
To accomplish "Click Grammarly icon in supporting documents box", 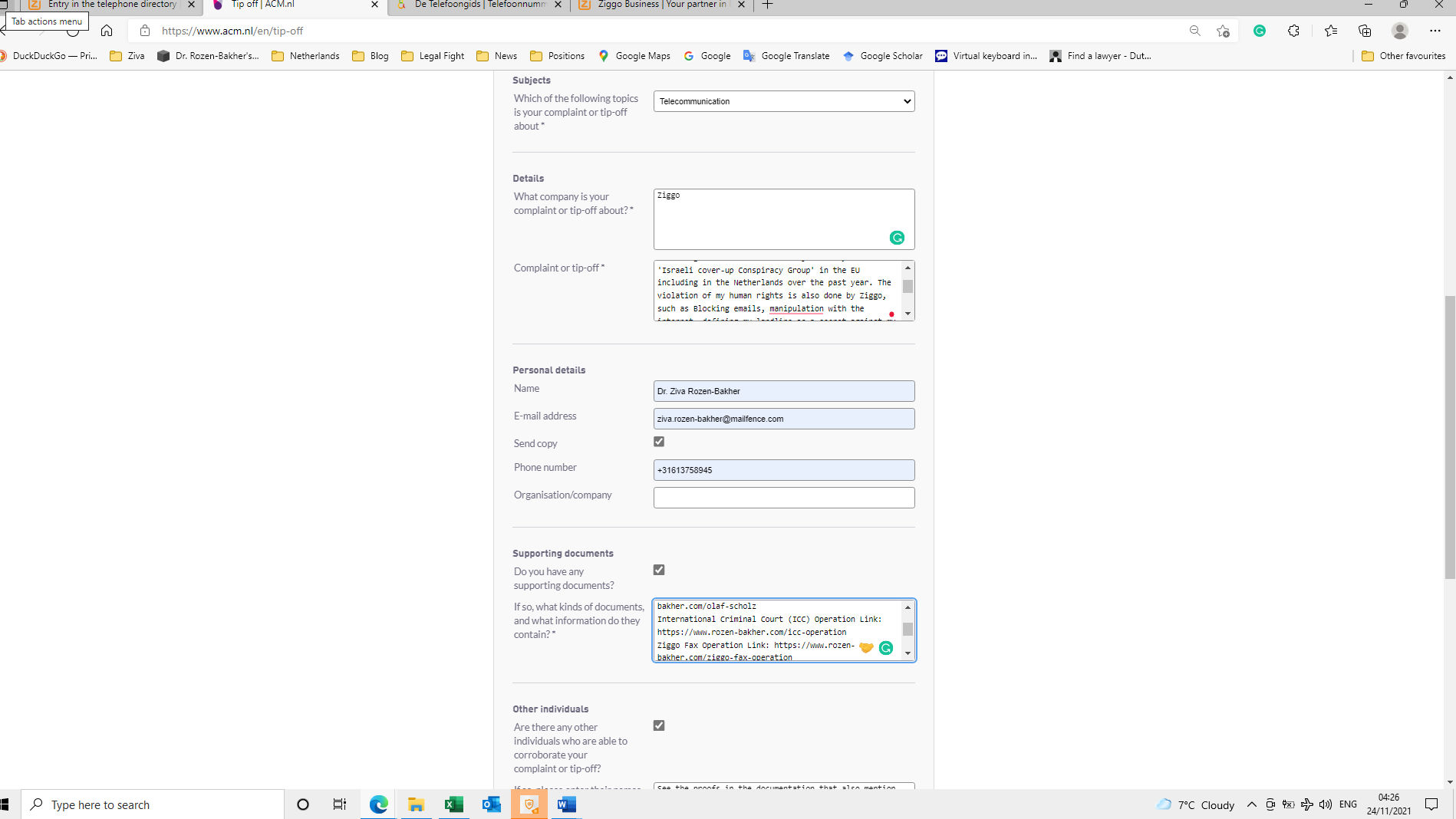I will (886, 648).
